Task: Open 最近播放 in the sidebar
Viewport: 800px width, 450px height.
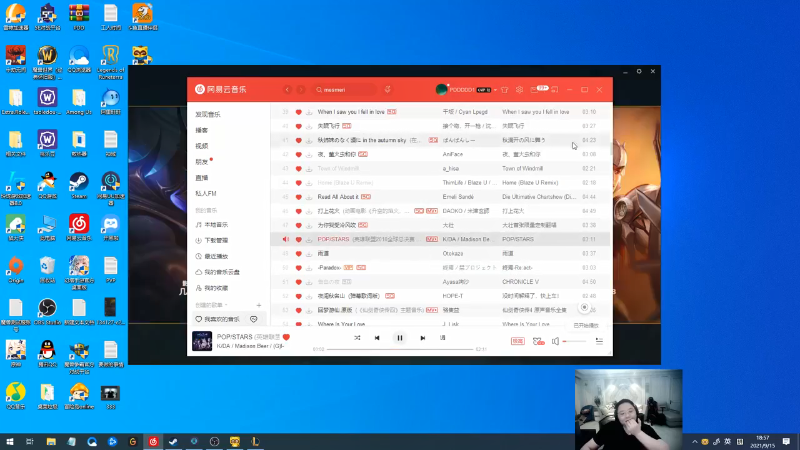Action: [216, 257]
